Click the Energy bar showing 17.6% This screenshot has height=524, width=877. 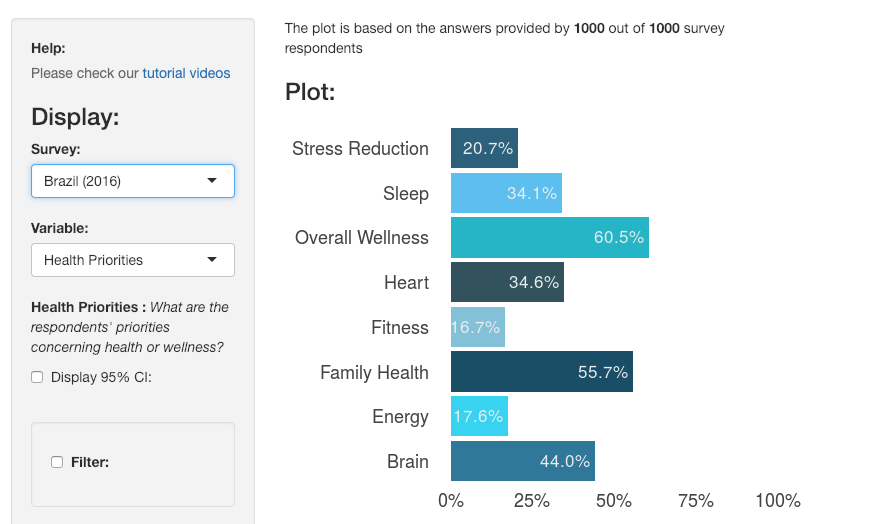479,416
